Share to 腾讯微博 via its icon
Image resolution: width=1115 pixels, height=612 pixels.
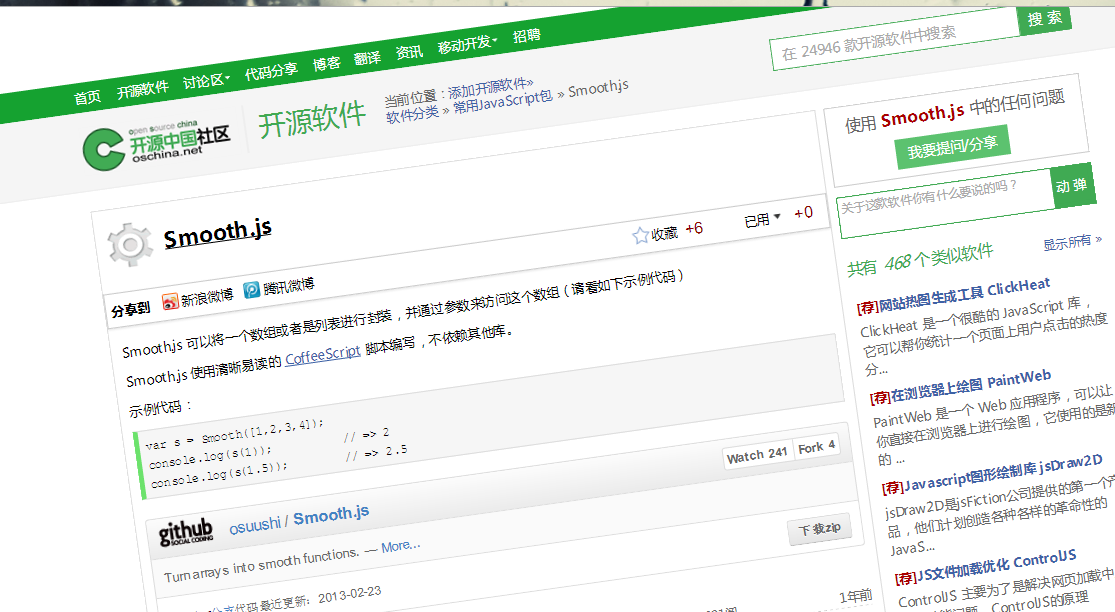(252, 289)
